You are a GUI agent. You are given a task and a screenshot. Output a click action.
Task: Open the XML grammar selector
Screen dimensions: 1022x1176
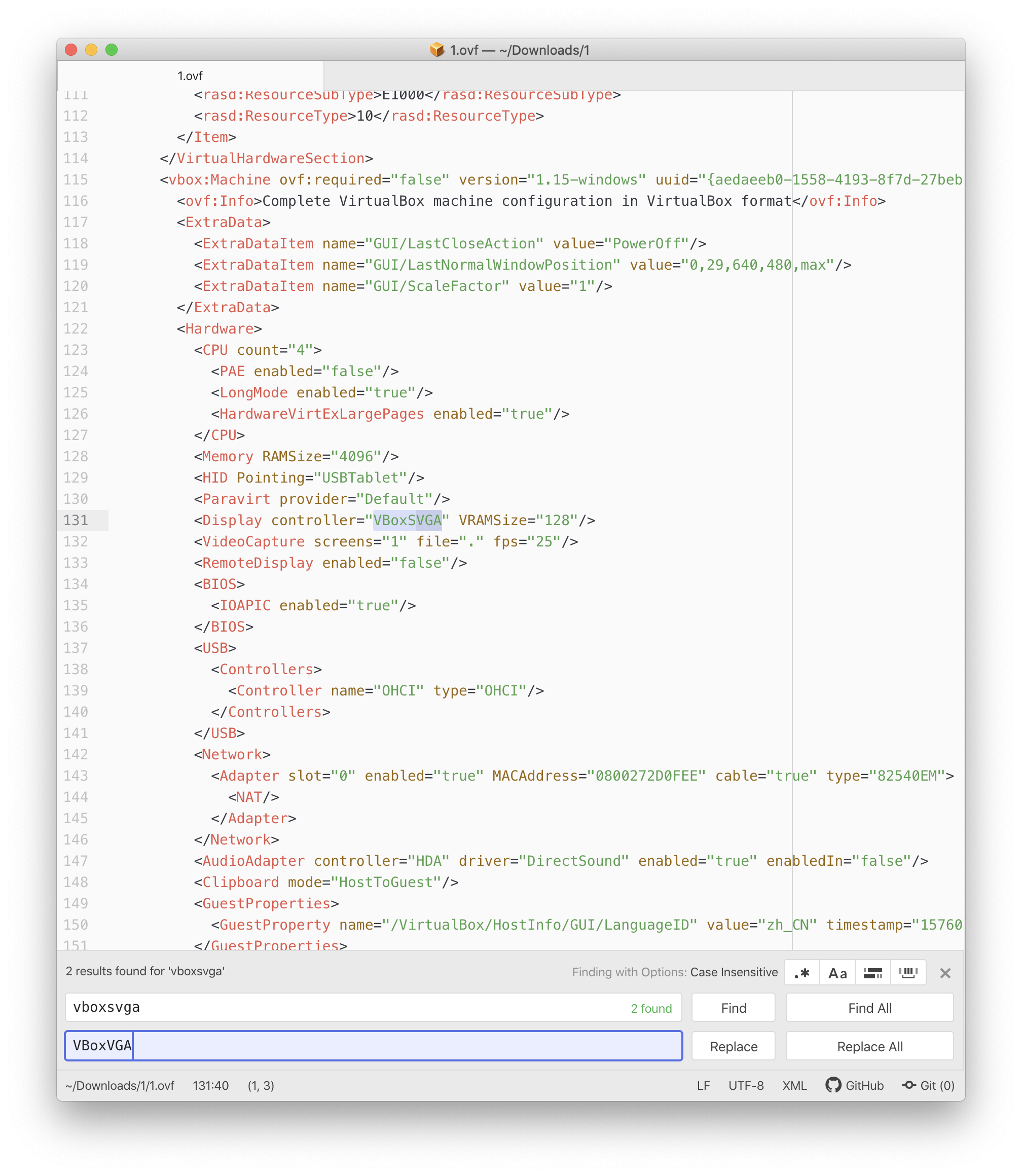click(x=794, y=1085)
